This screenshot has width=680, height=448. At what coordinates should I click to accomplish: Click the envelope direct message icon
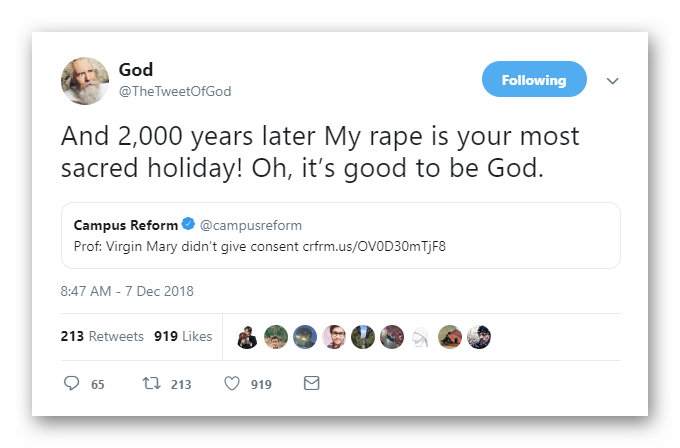coord(311,383)
